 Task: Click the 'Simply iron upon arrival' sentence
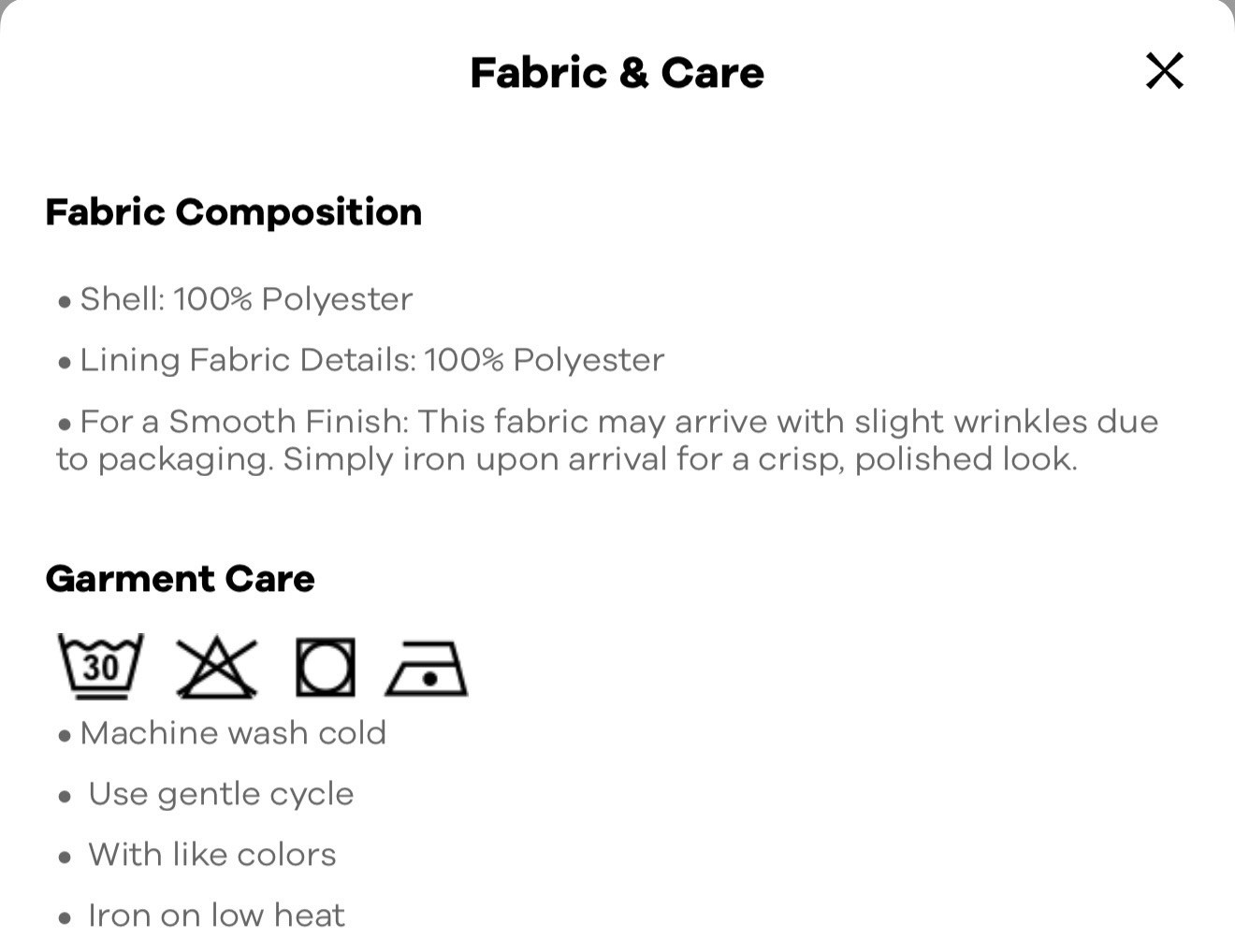click(680, 459)
